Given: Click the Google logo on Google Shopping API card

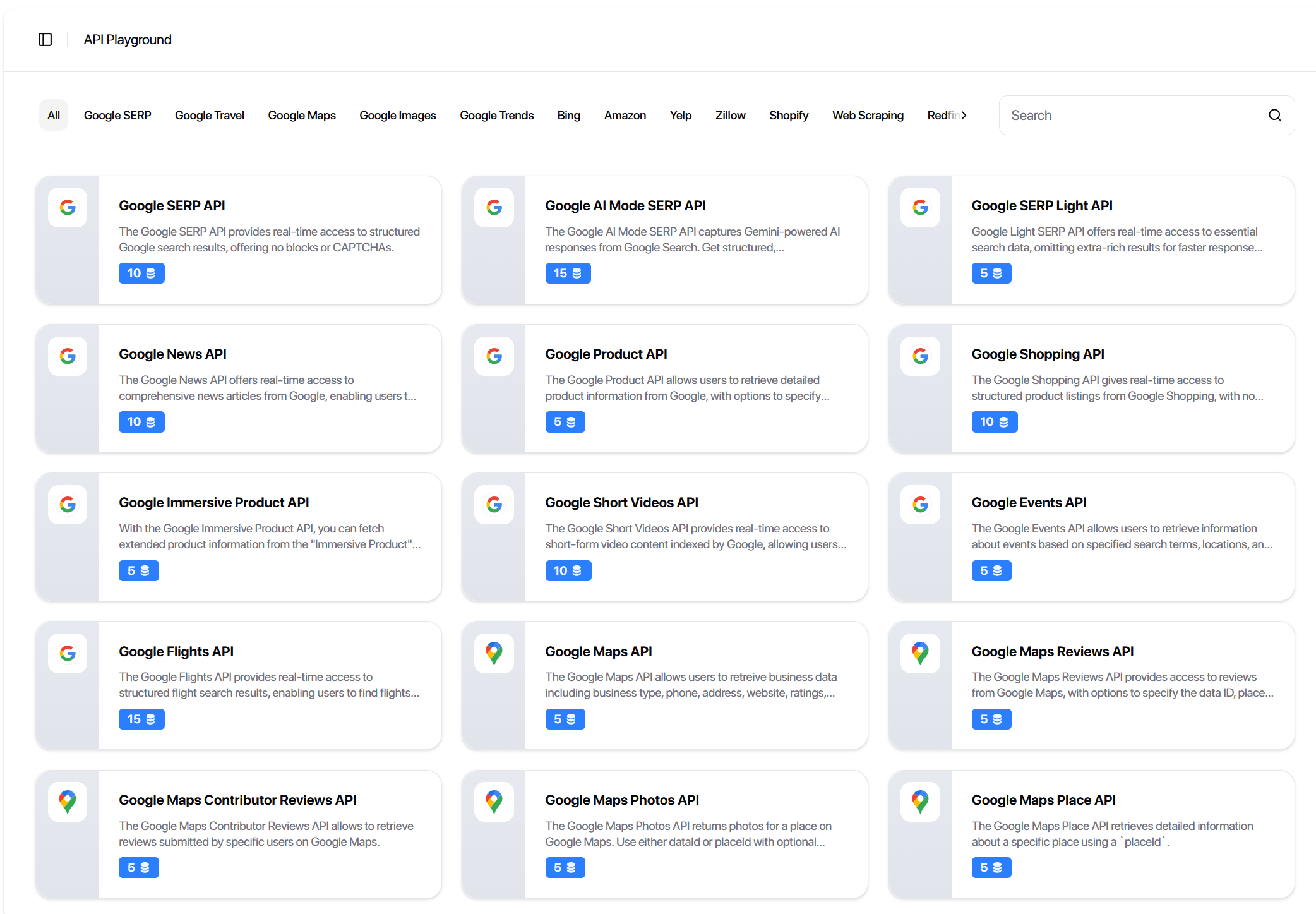Looking at the screenshot, I should click(920, 356).
